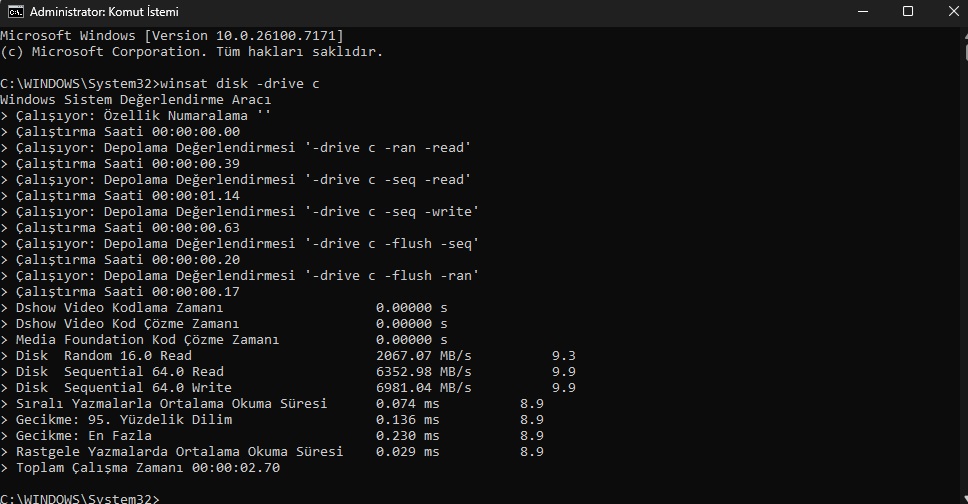Viewport: 968px width, 504px height.
Task: Click the 'Toplam Çalışma Zamanı' line
Action: click(140, 468)
